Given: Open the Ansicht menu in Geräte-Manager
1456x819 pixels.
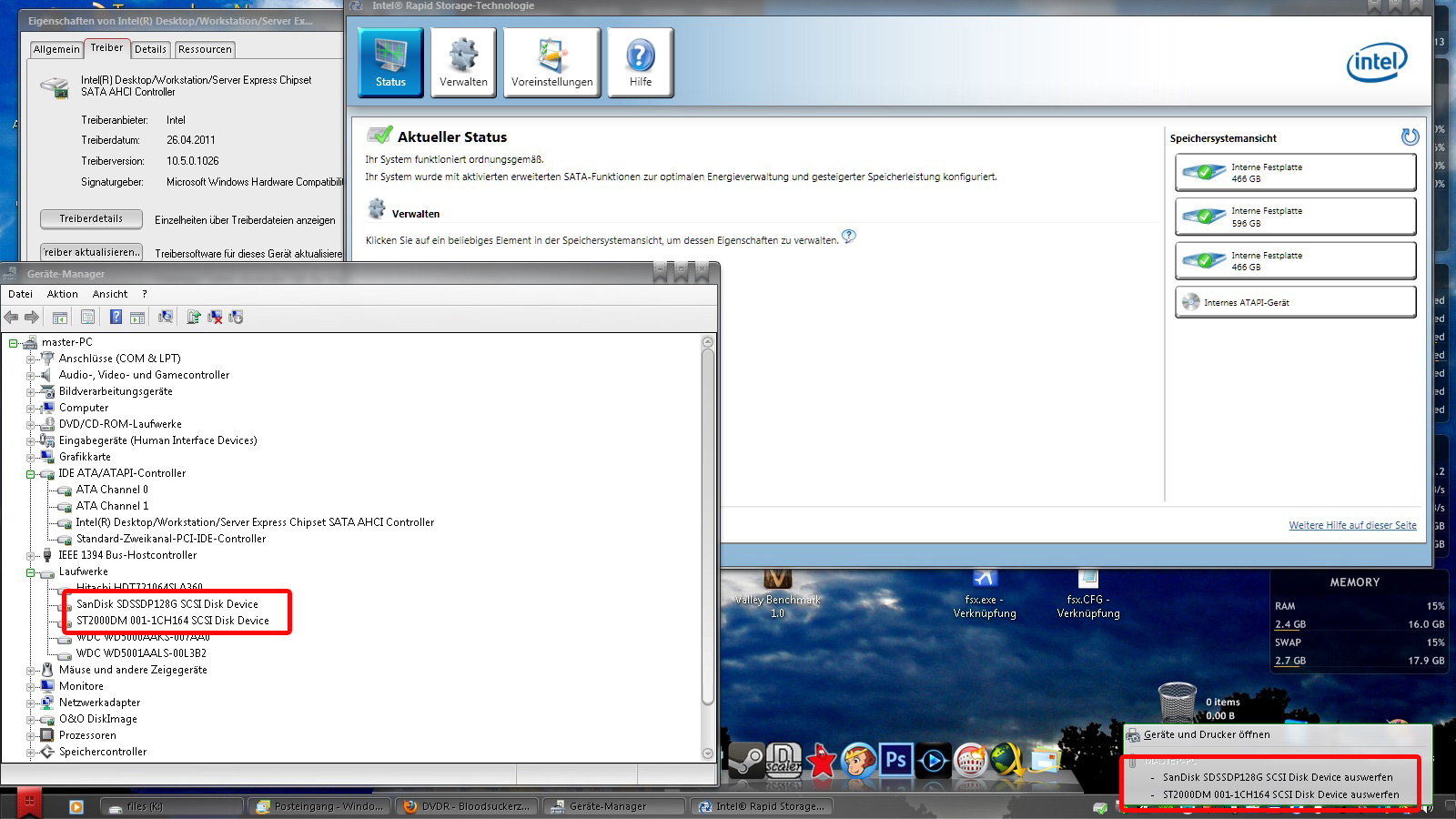Looking at the screenshot, I should pos(109,294).
